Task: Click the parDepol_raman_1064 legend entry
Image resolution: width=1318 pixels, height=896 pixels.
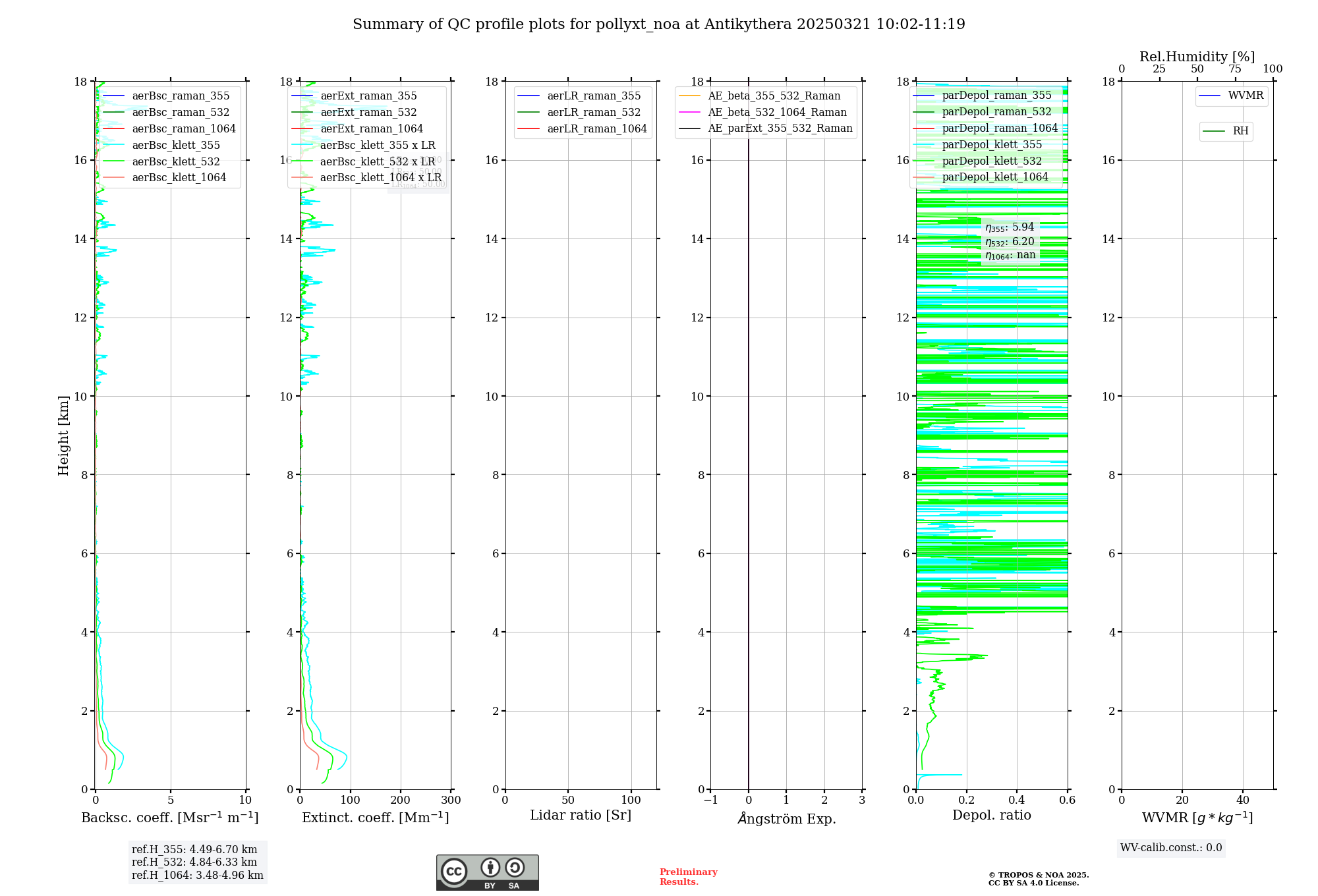Action: 986,128
